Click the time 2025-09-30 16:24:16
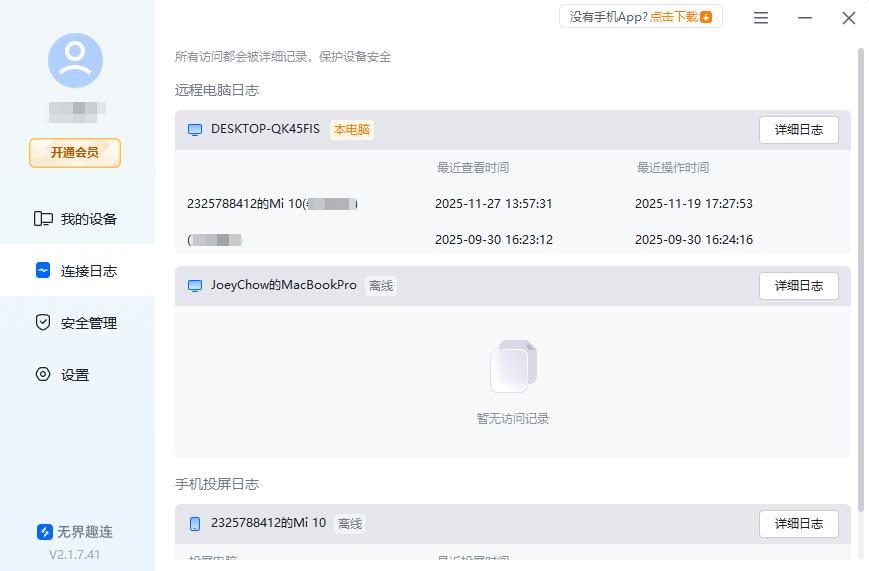Screen dimensions: 869x571 point(693,239)
